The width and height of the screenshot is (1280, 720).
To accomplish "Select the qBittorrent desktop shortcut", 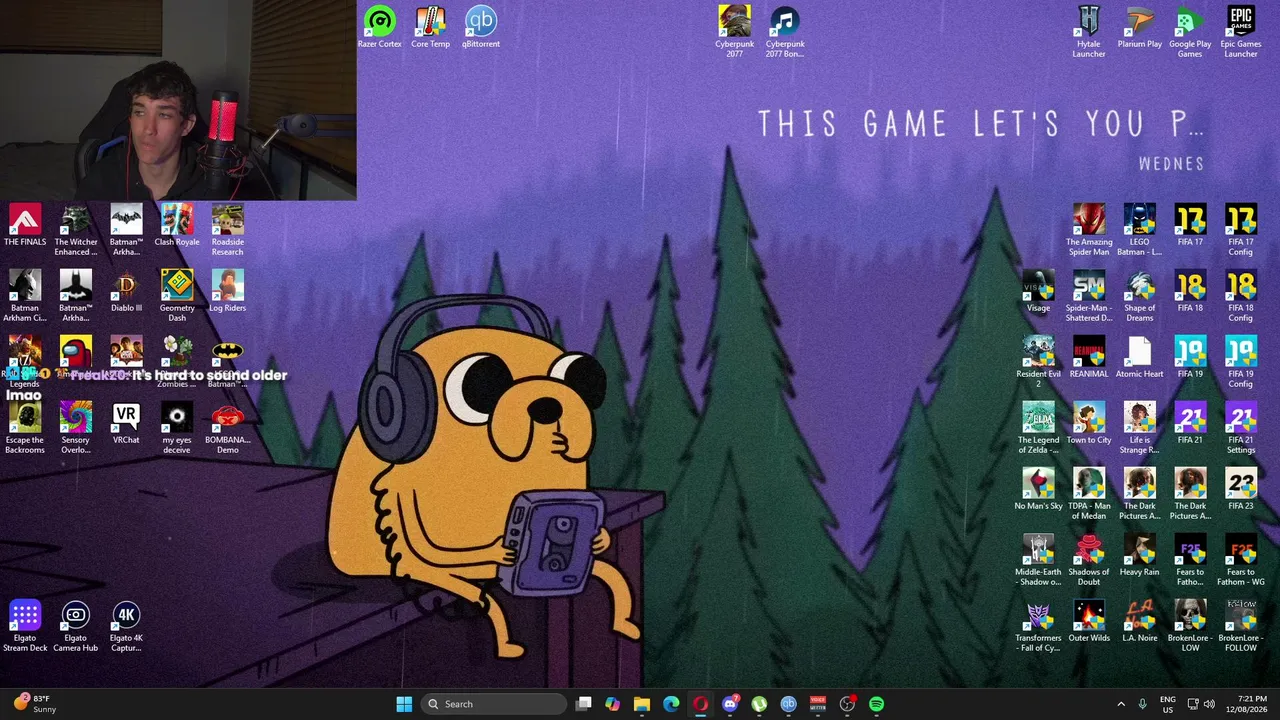I will click(x=481, y=27).
